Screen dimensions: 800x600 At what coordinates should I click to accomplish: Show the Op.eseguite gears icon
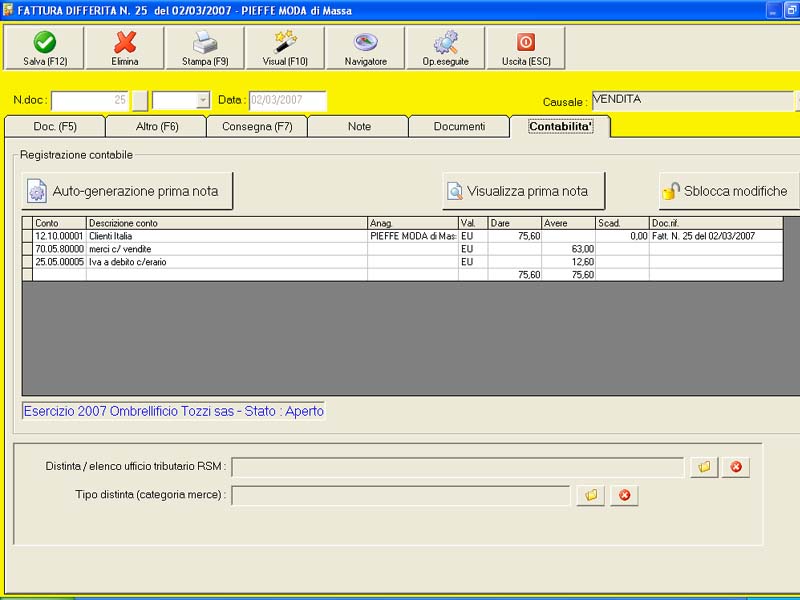click(445, 48)
